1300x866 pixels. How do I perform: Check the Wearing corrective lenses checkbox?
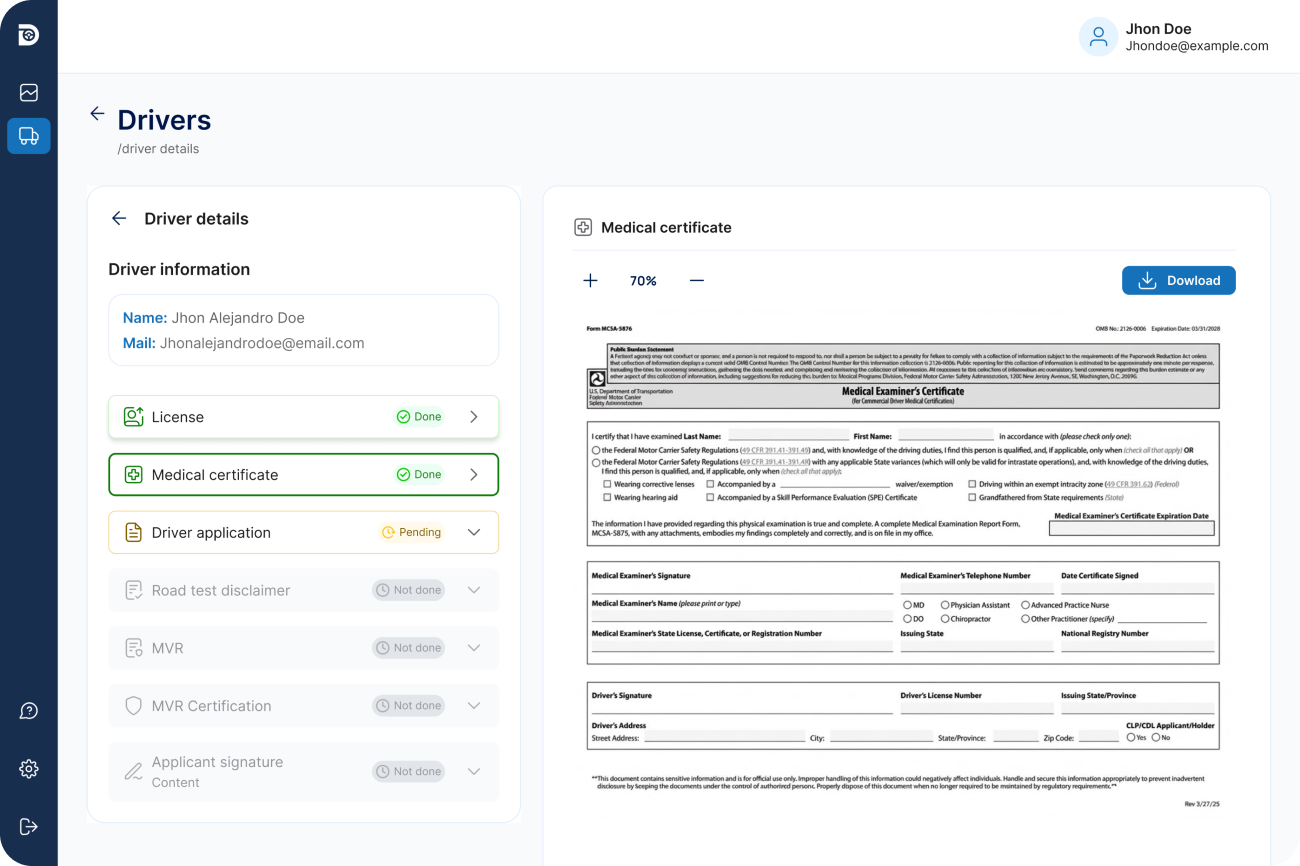coord(607,484)
